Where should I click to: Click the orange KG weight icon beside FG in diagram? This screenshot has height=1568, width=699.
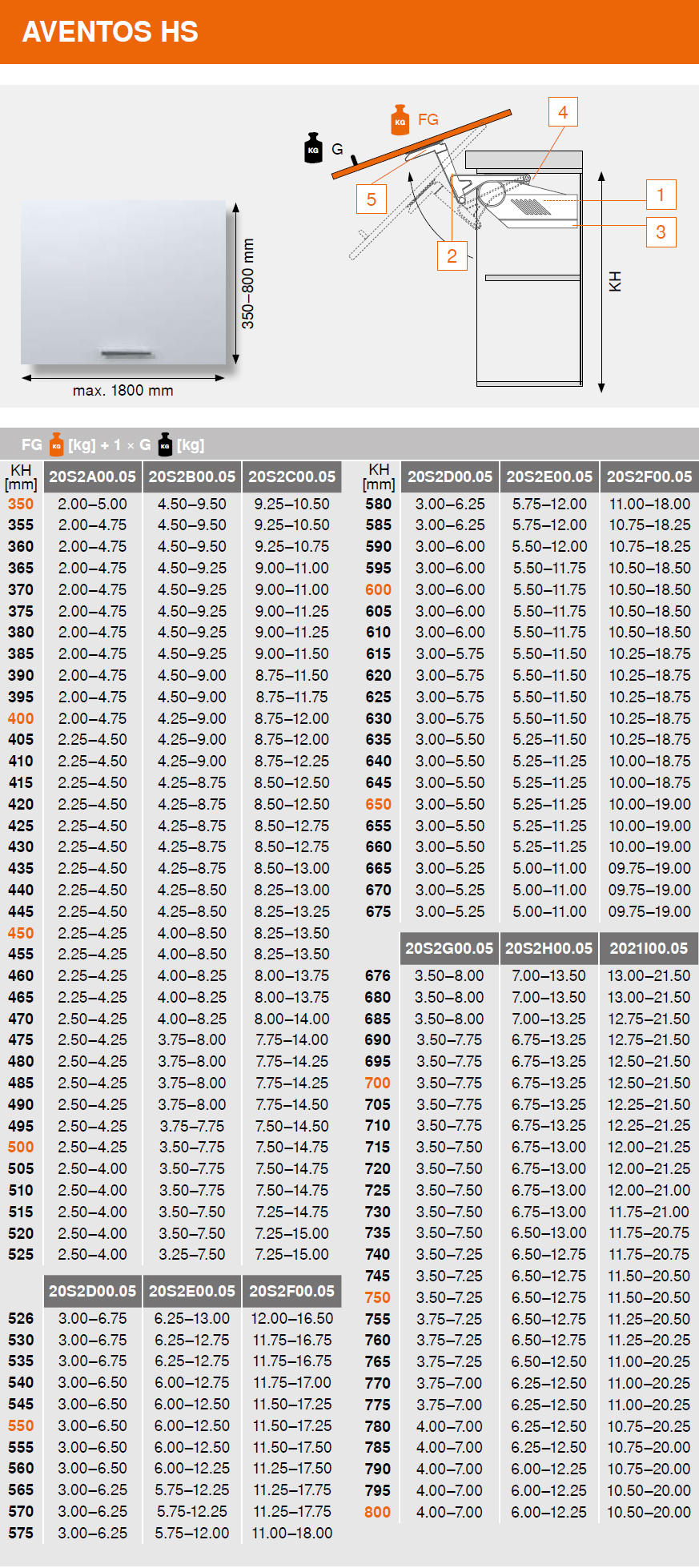click(x=400, y=120)
